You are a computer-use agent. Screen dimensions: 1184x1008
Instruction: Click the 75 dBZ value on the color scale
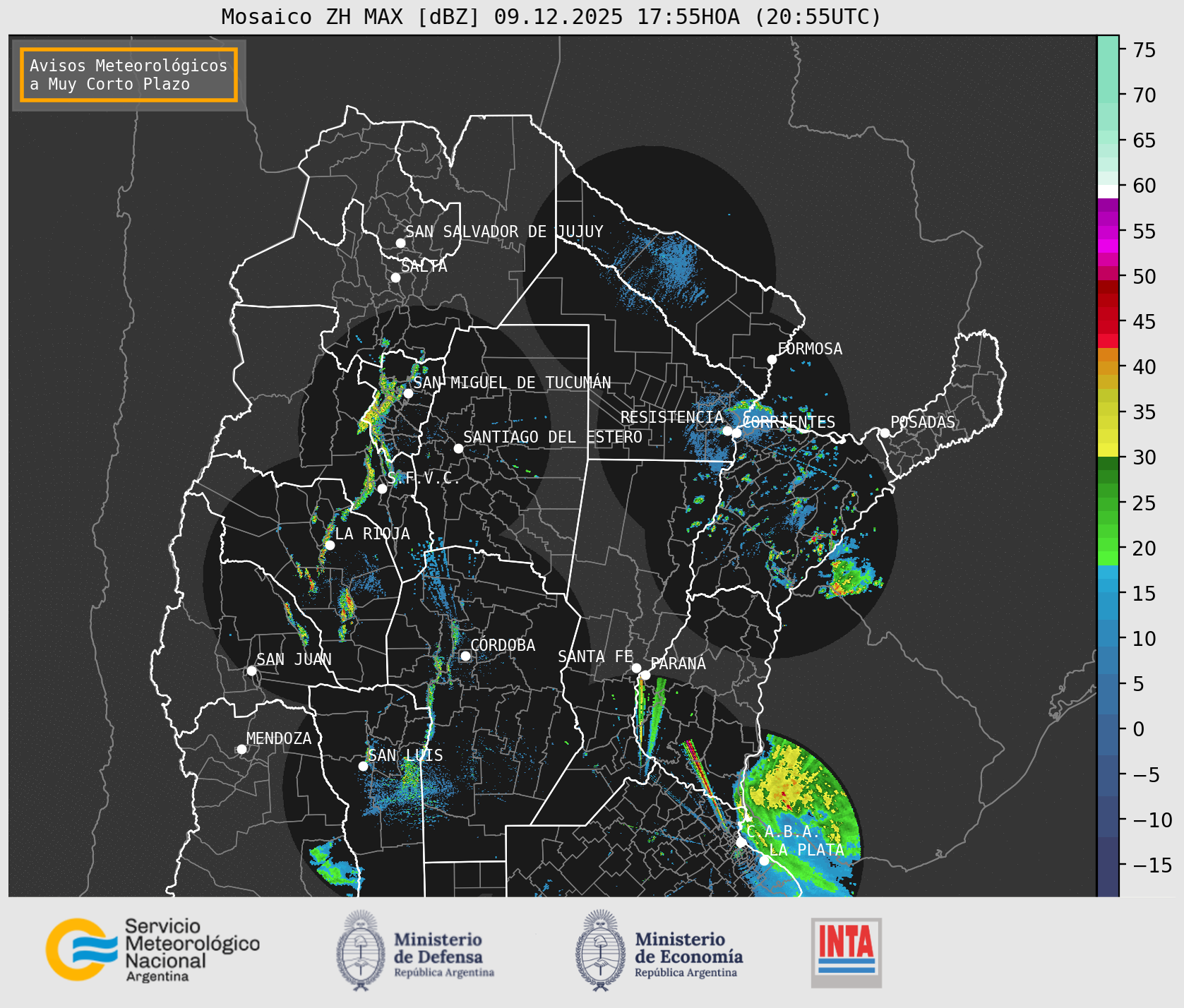coord(1144,50)
